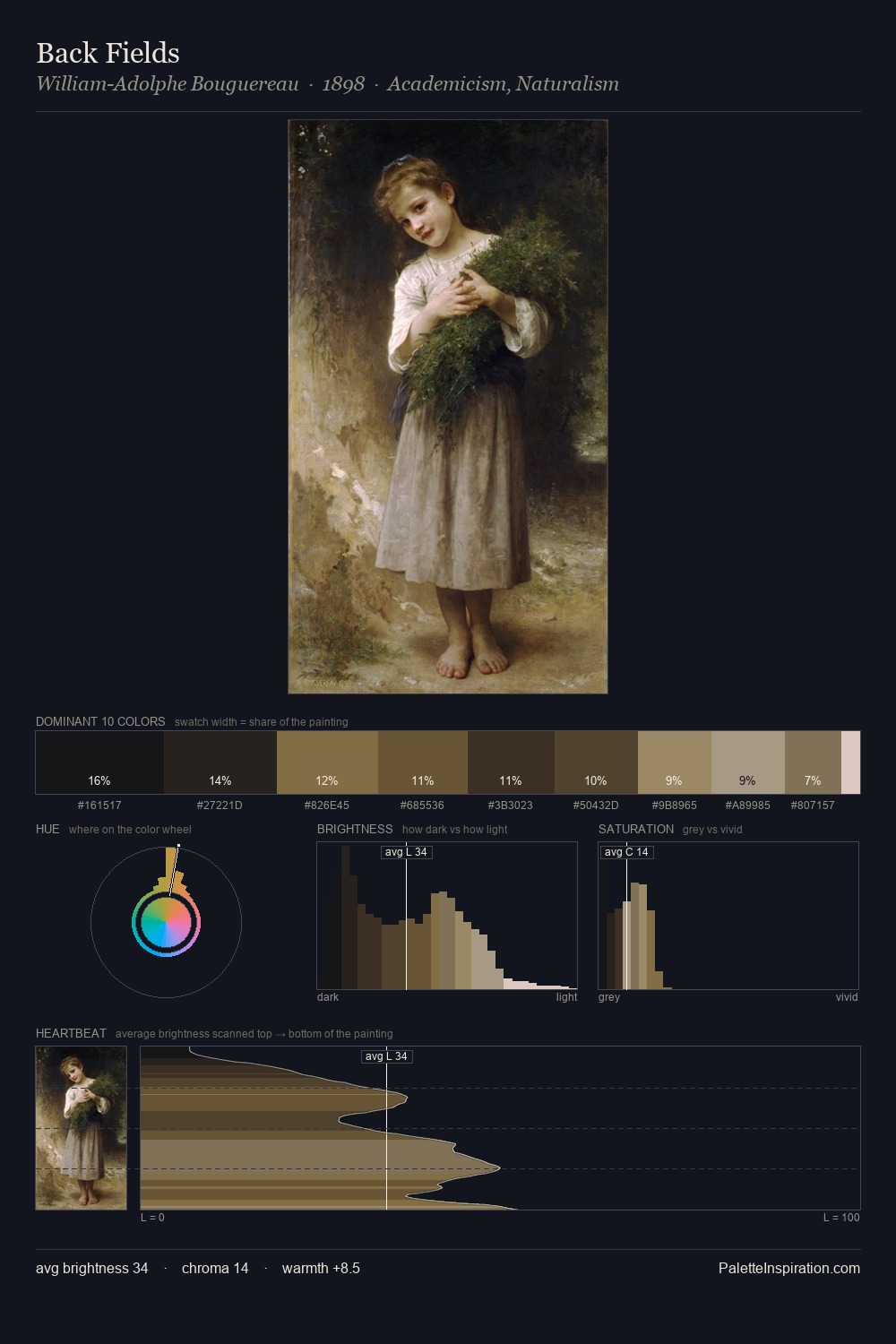Screen dimensions: 896x1344
Task: Click the hex code #9B8965 label
Action: (675, 805)
